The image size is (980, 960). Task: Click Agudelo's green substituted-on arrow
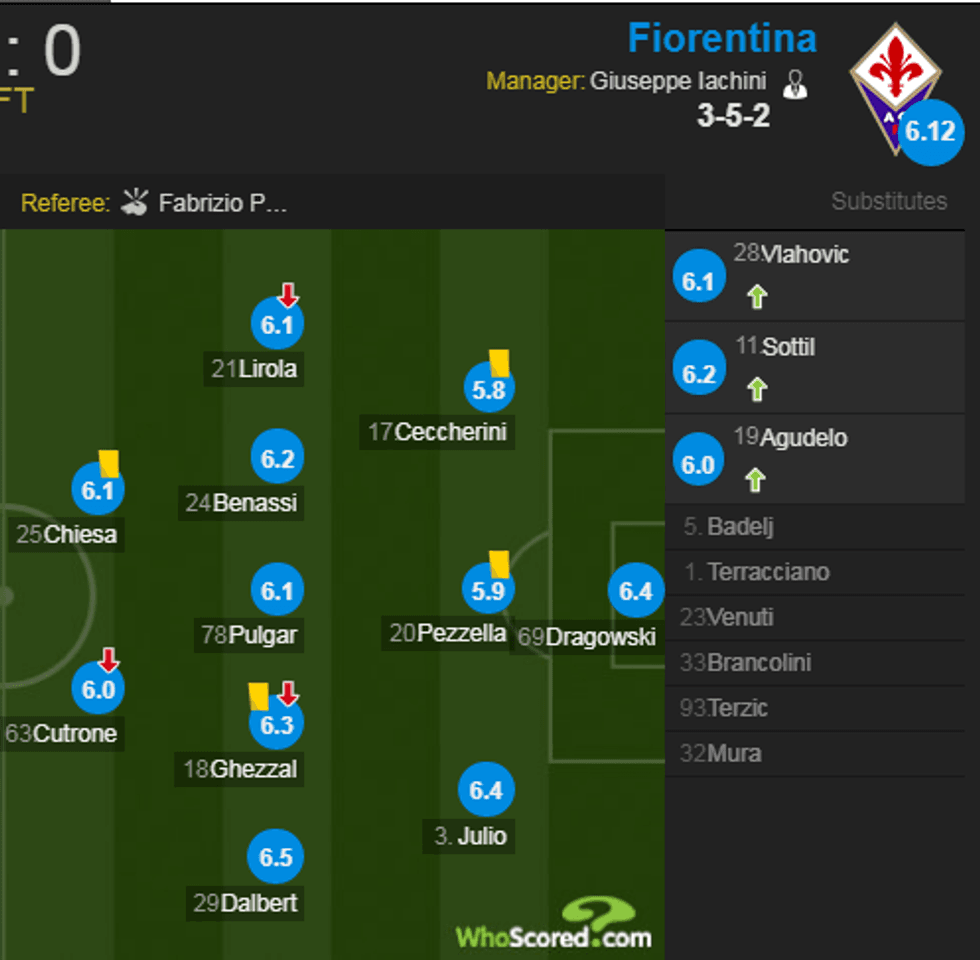pyautogui.click(x=756, y=480)
